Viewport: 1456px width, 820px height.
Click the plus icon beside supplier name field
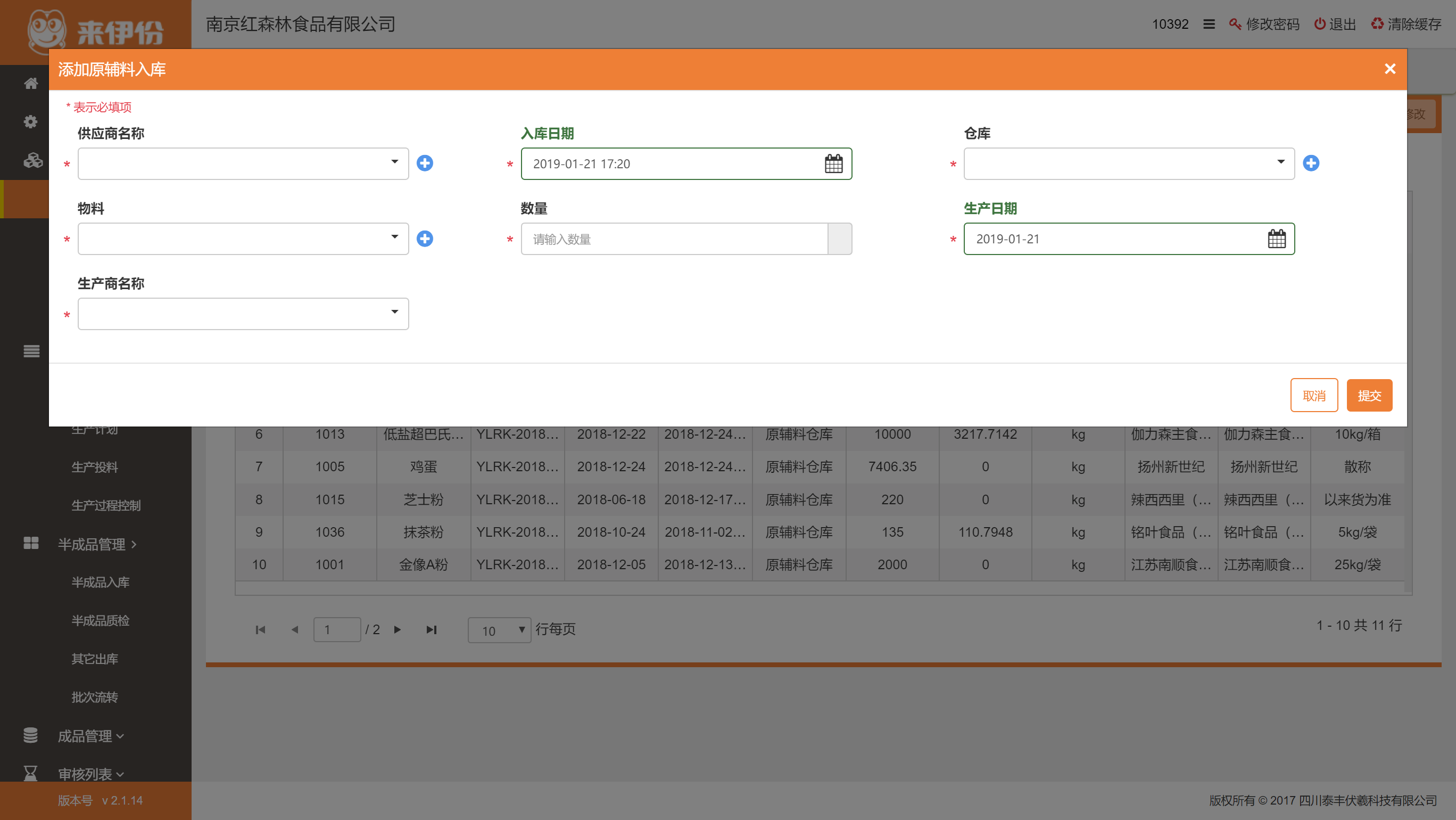[425, 163]
